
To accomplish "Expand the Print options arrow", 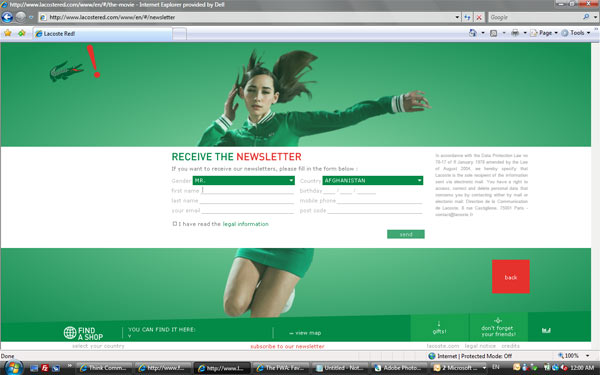I will [525, 33].
